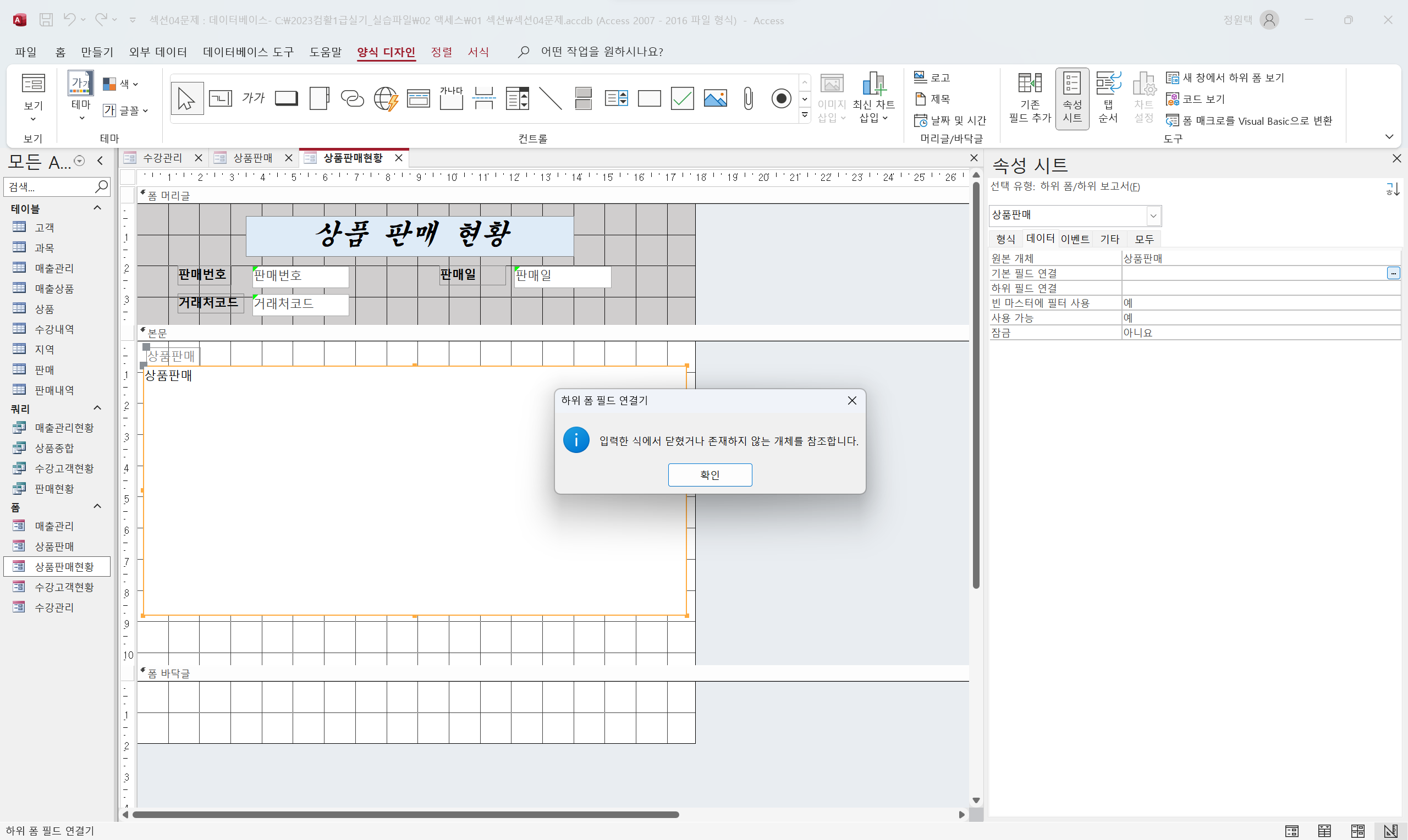This screenshot has height=840, width=1408.
Task: Switch to Form view in status bar
Action: click(x=1292, y=831)
